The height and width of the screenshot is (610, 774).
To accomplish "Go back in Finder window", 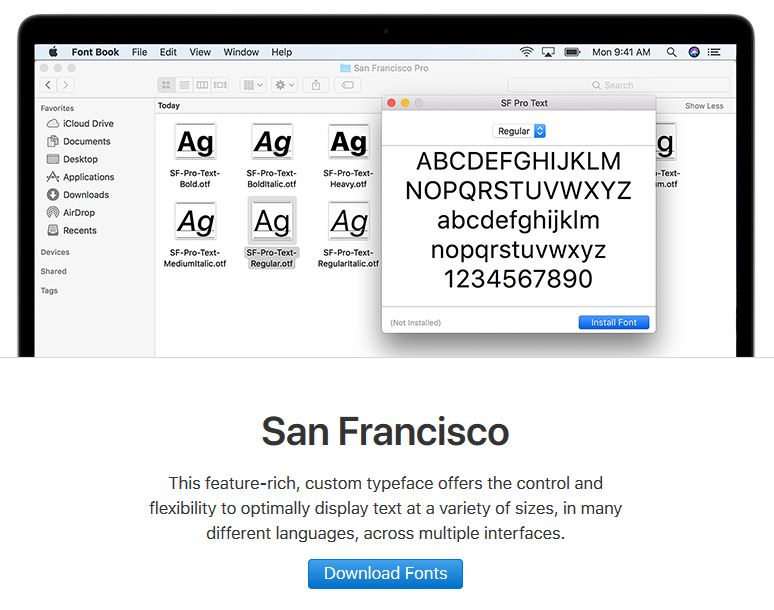I will pyautogui.click(x=48, y=85).
